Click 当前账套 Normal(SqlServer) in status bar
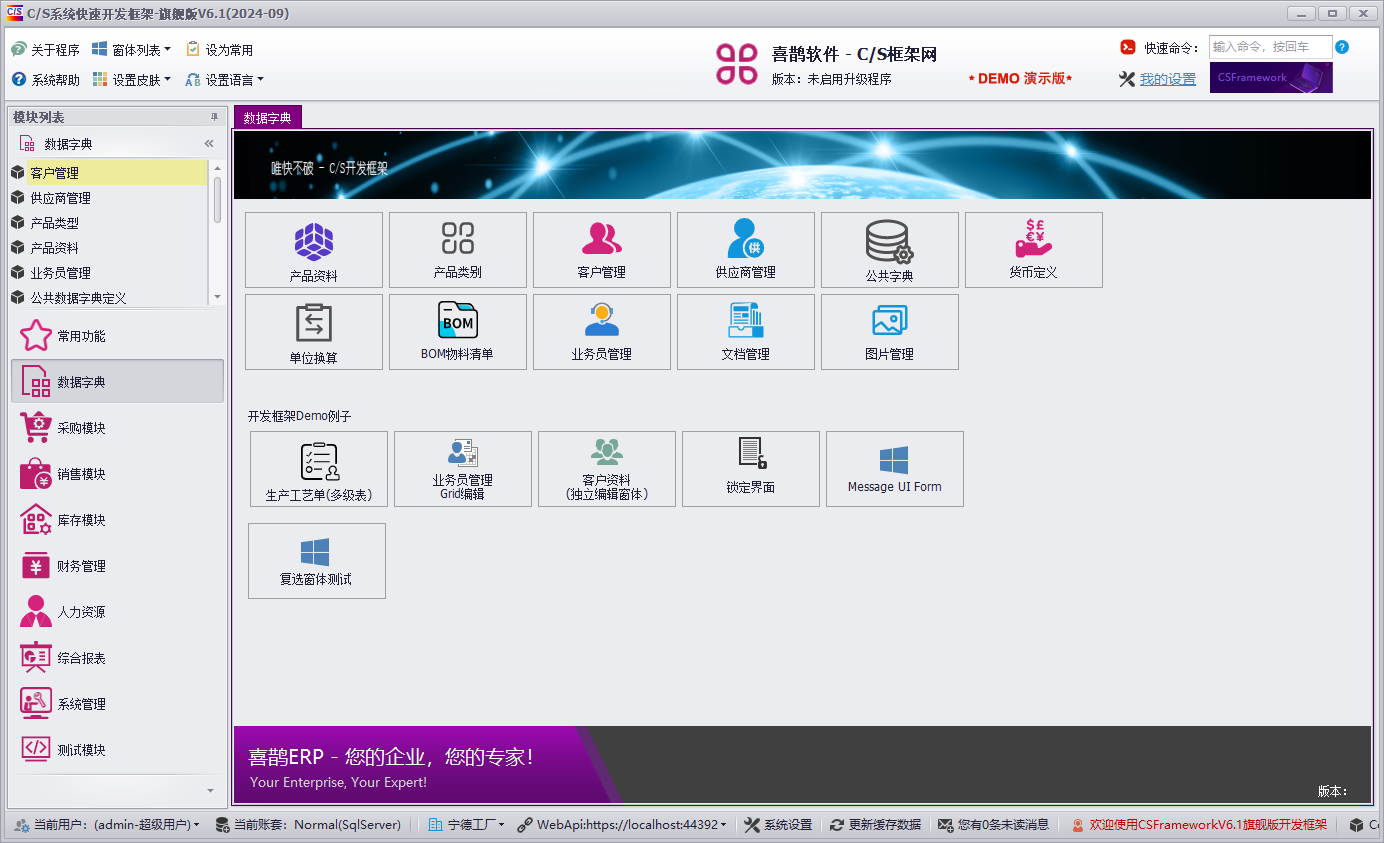The height and width of the screenshot is (843, 1384). pos(308,825)
